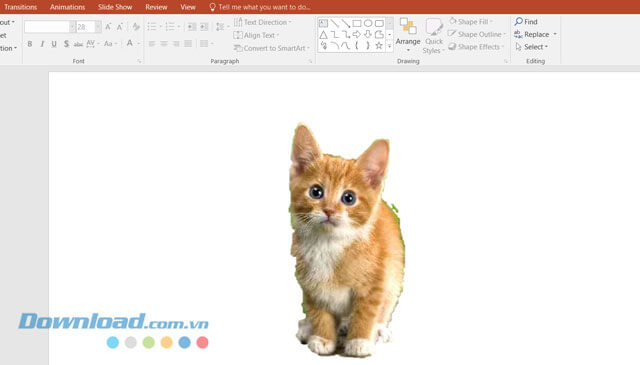Open Quick Styles gallery

(x=433, y=36)
